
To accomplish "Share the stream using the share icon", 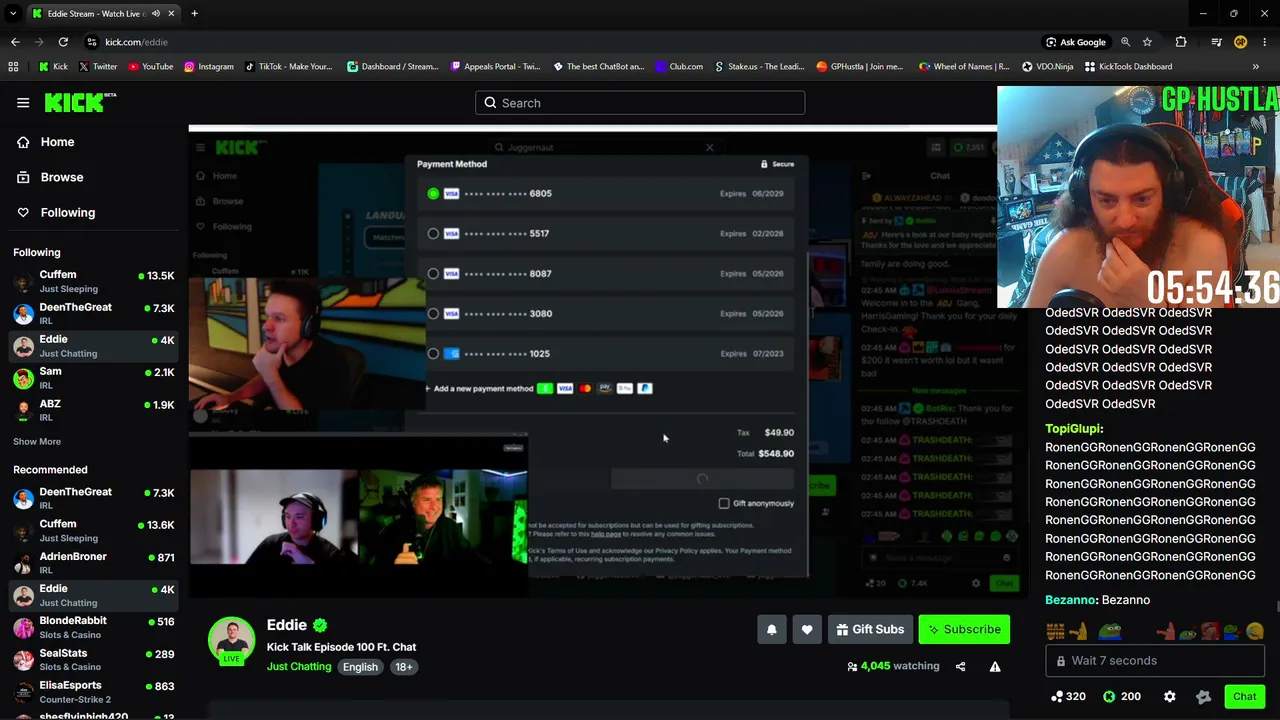I will click(x=960, y=666).
